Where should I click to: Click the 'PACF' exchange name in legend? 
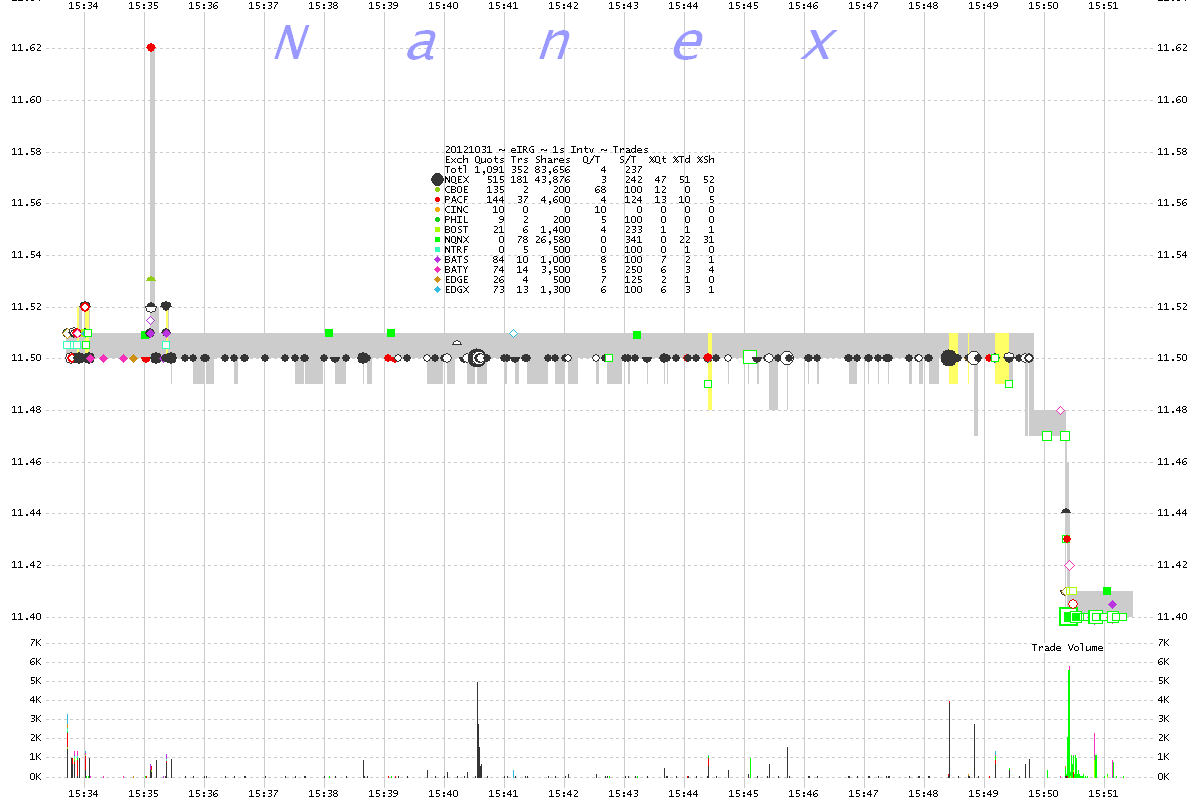tap(456, 200)
